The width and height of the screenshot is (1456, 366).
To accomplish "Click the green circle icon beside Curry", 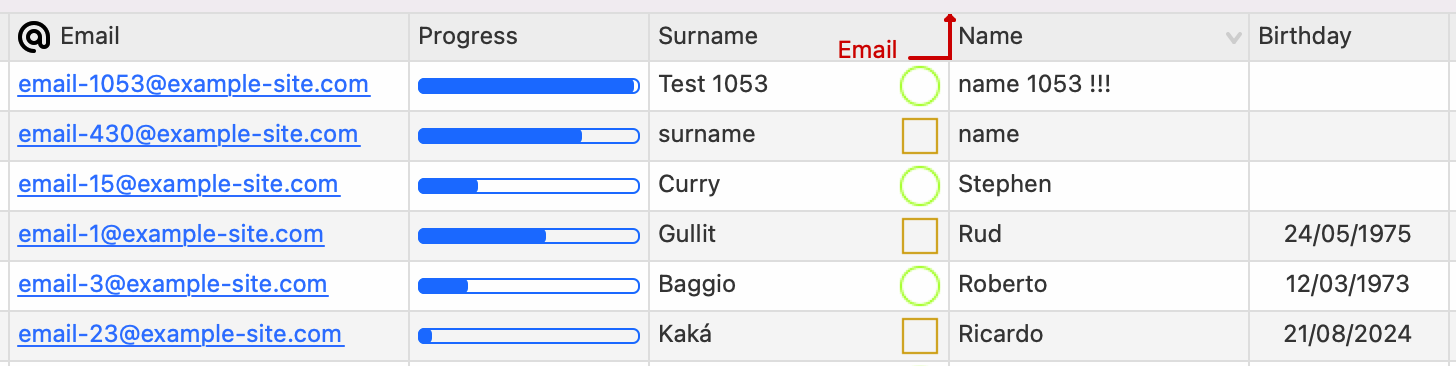I will click(920, 186).
